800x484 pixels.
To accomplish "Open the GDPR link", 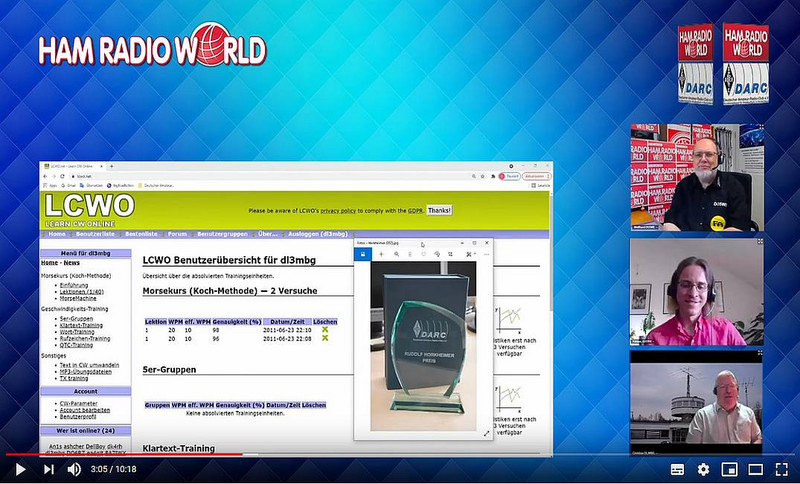I will (x=415, y=211).
